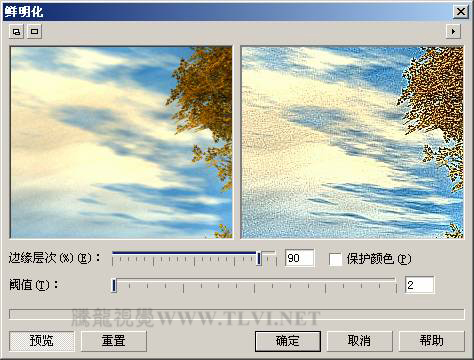Close the 鲜明化 dialog
The image size is (474, 360).
click(461, 12)
